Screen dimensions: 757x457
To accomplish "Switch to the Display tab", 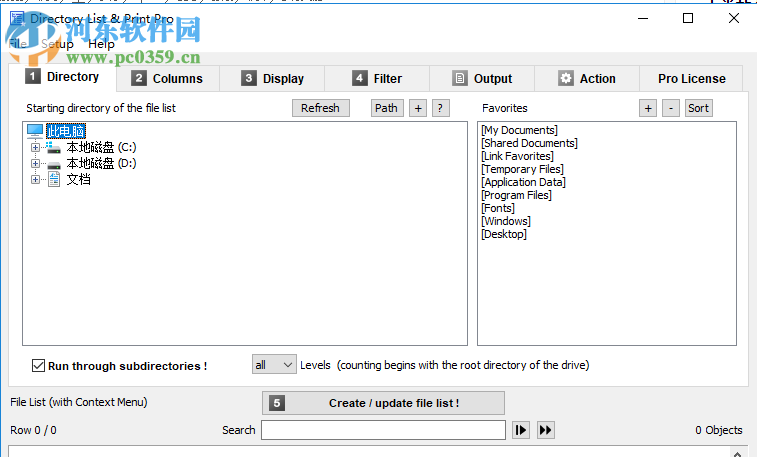I will click(272, 79).
